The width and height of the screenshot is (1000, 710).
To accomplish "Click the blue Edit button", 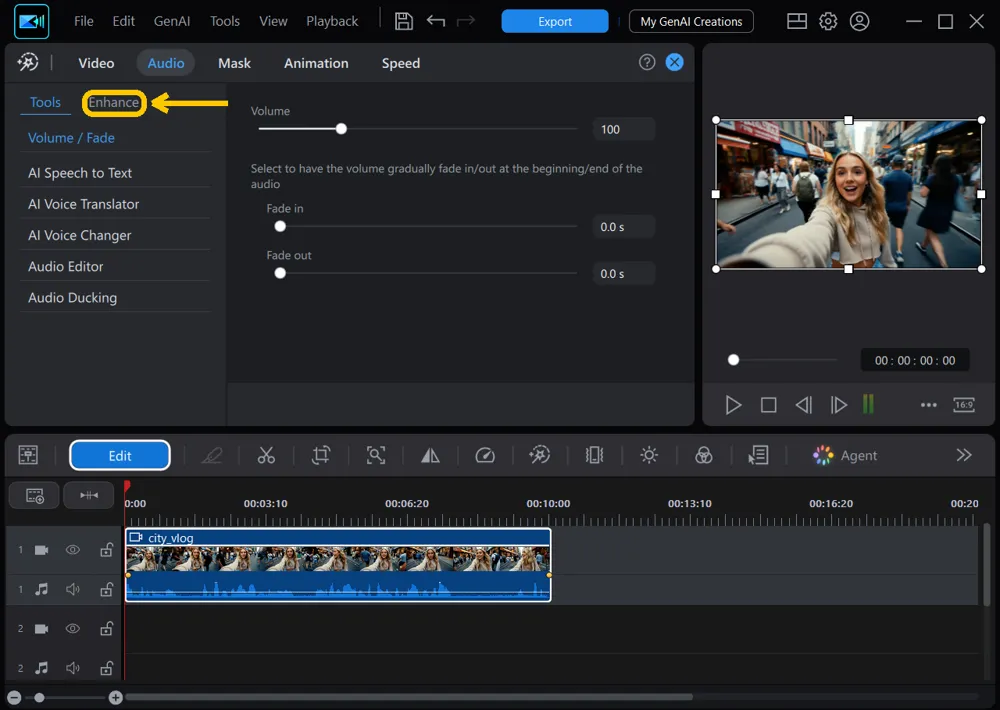I will click(120, 455).
